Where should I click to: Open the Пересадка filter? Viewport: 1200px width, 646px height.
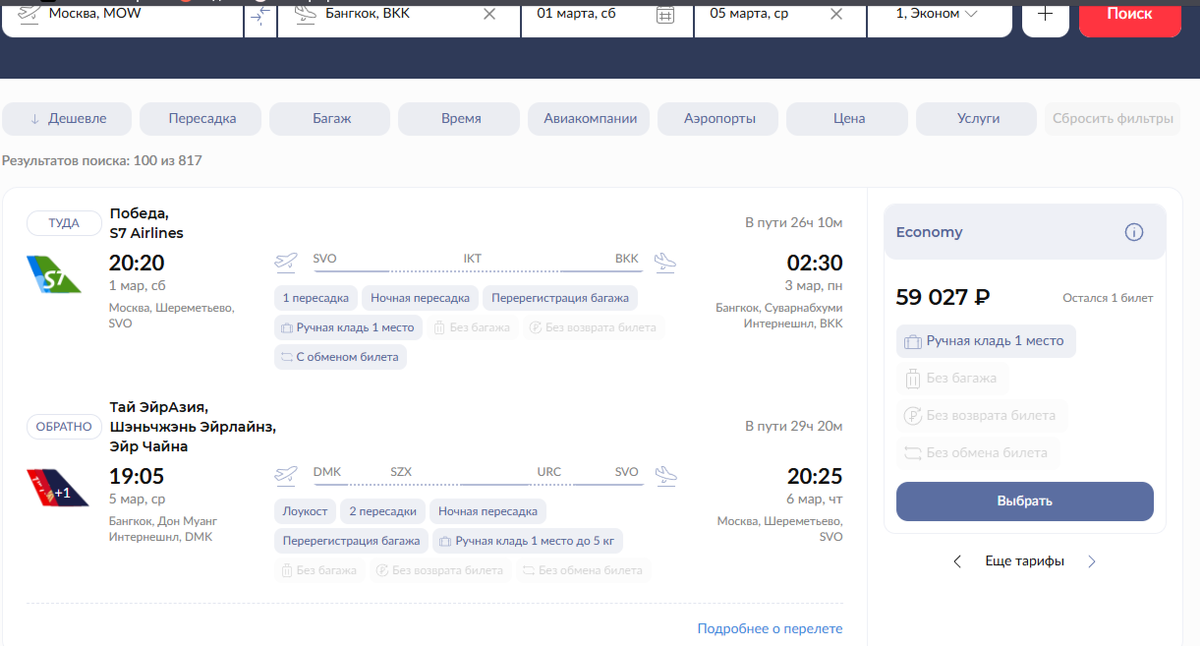point(202,118)
